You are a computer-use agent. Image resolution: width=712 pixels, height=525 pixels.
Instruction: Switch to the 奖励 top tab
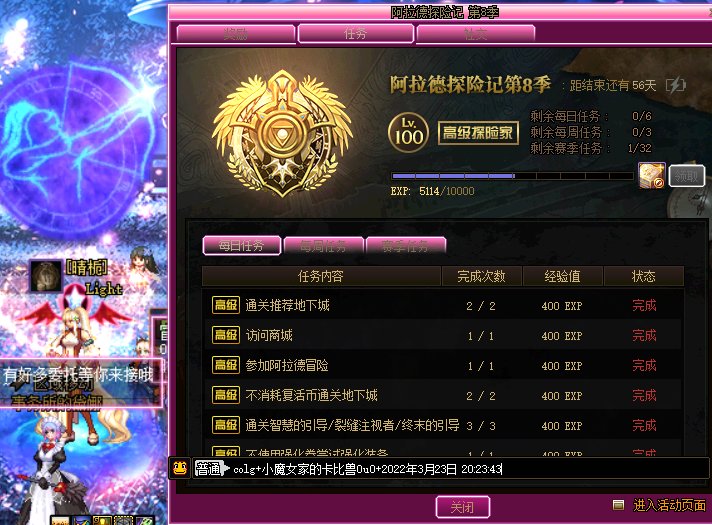tap(236, 34)
